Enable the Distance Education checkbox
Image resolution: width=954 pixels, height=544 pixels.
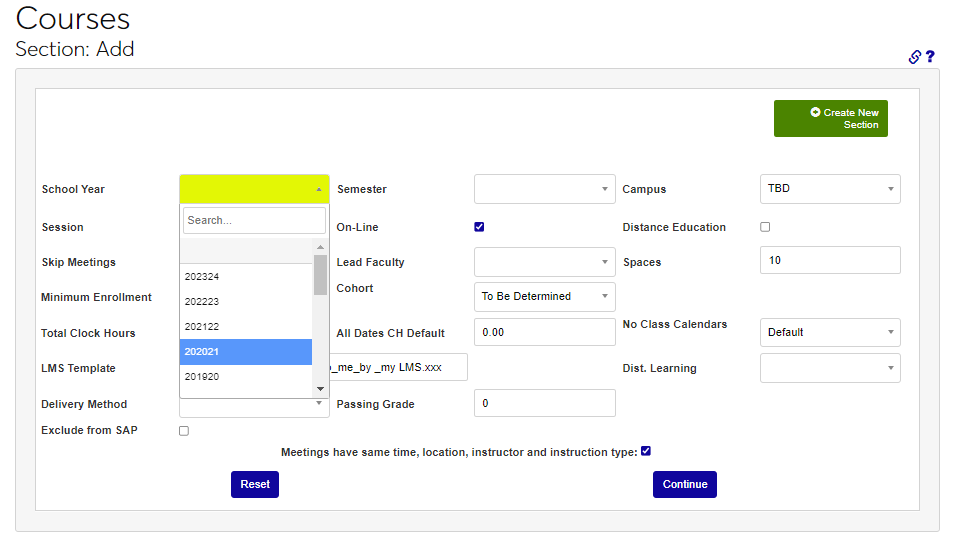(x=765, y=227)
